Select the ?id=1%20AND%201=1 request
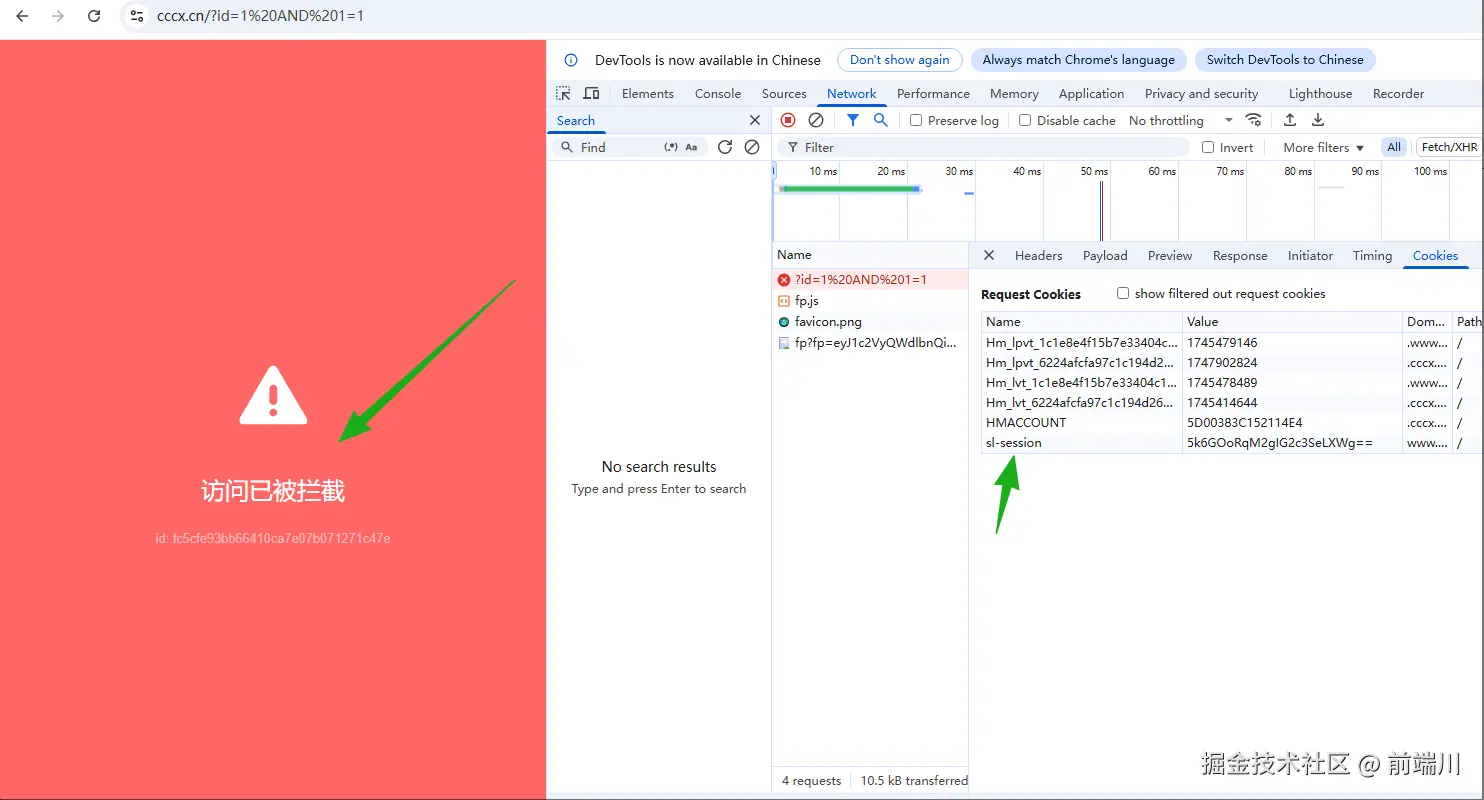Screen dimensions: 1484x800 869,279
